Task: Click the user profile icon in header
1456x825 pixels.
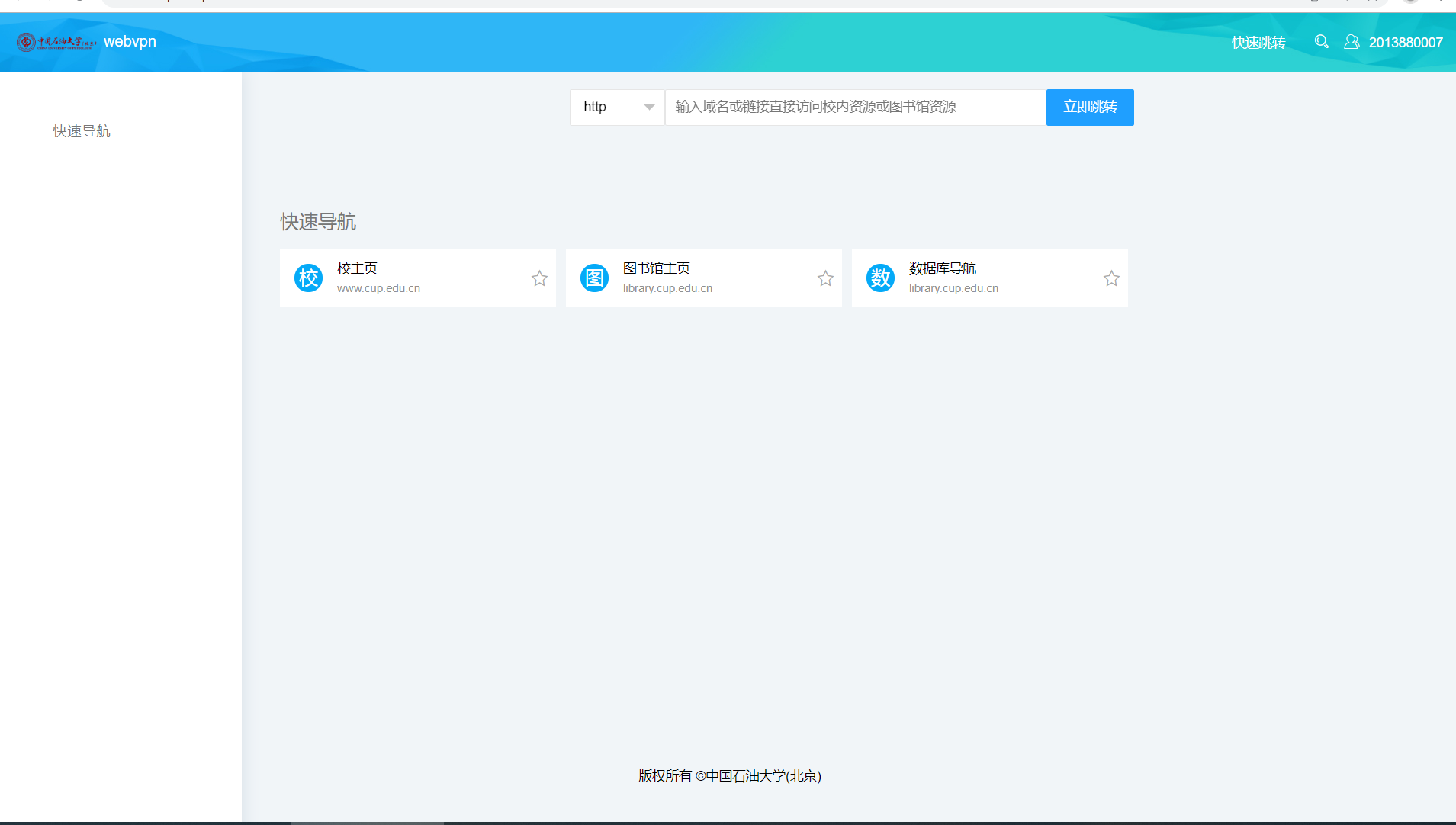Action: [x=1351, y=42]
